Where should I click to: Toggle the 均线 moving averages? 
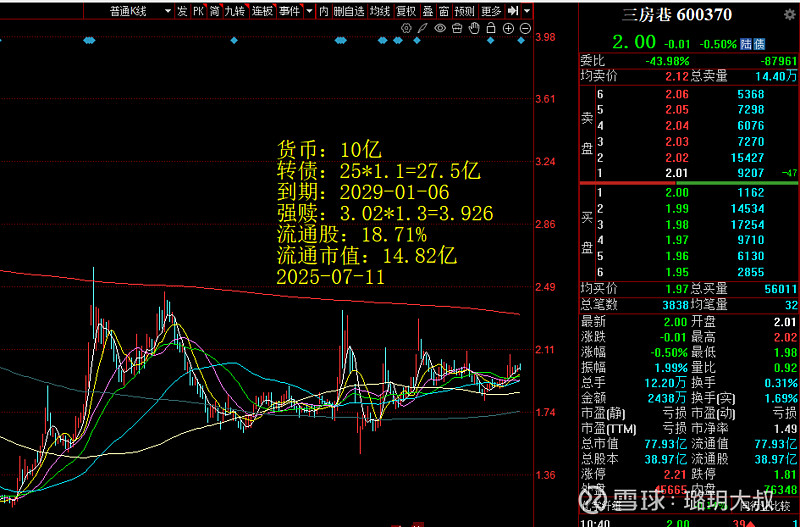[x=380, y=11]
